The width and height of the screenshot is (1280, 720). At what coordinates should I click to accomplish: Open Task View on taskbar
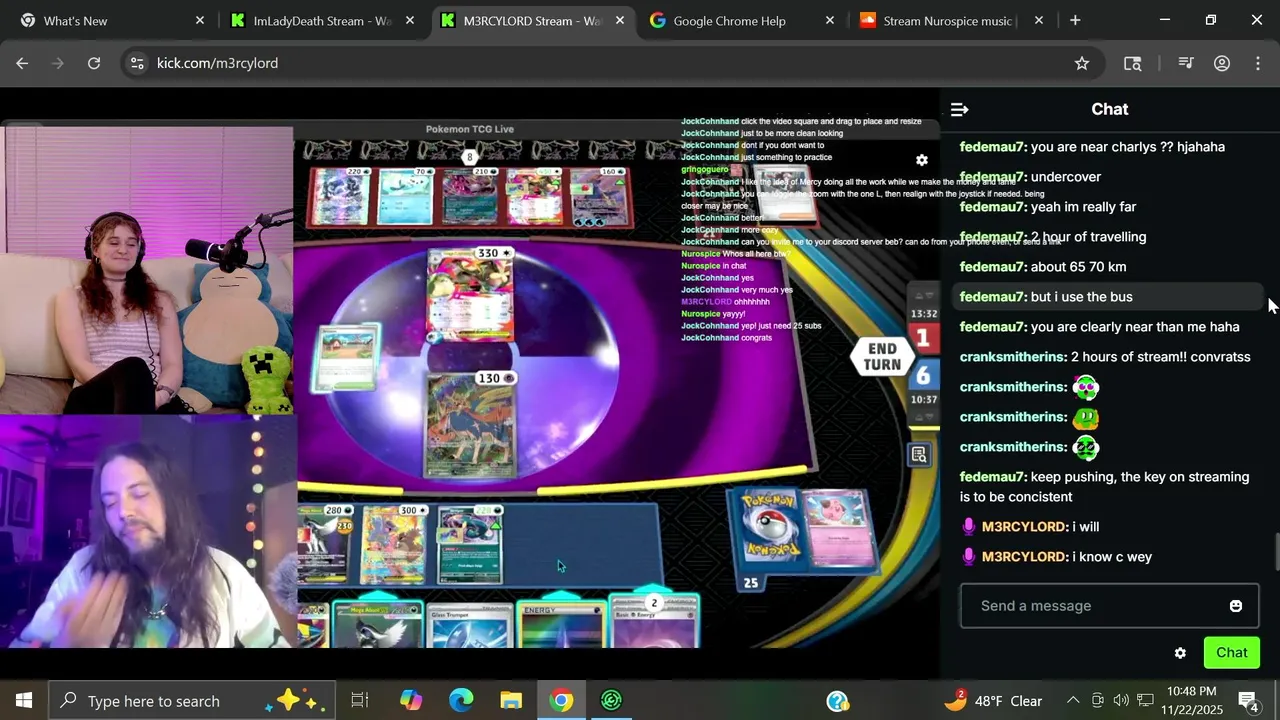pos(360,701)
